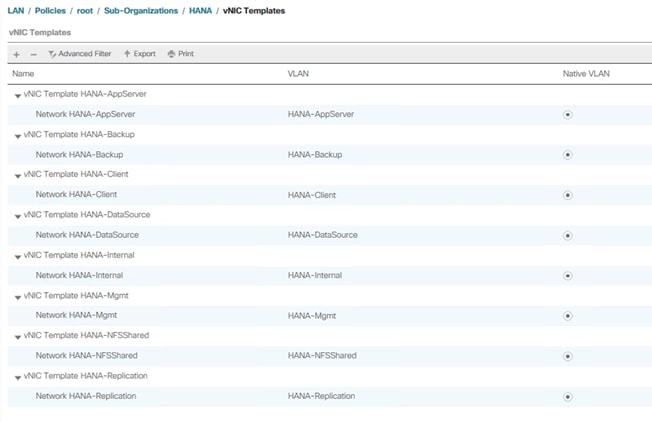Go to HANA in breadcrumb
The height and width of the screenshot is (422, 652).
[200, 11]
